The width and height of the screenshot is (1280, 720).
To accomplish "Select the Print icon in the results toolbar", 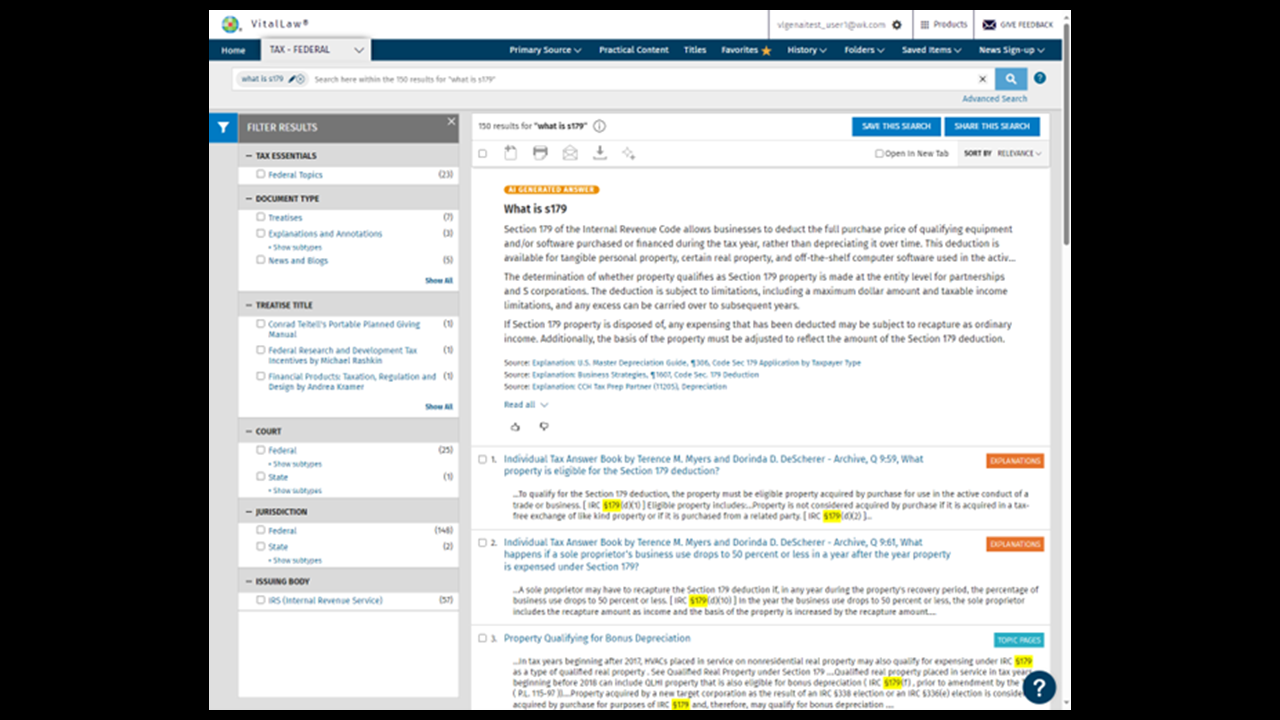I will click(x=540, y=152).
